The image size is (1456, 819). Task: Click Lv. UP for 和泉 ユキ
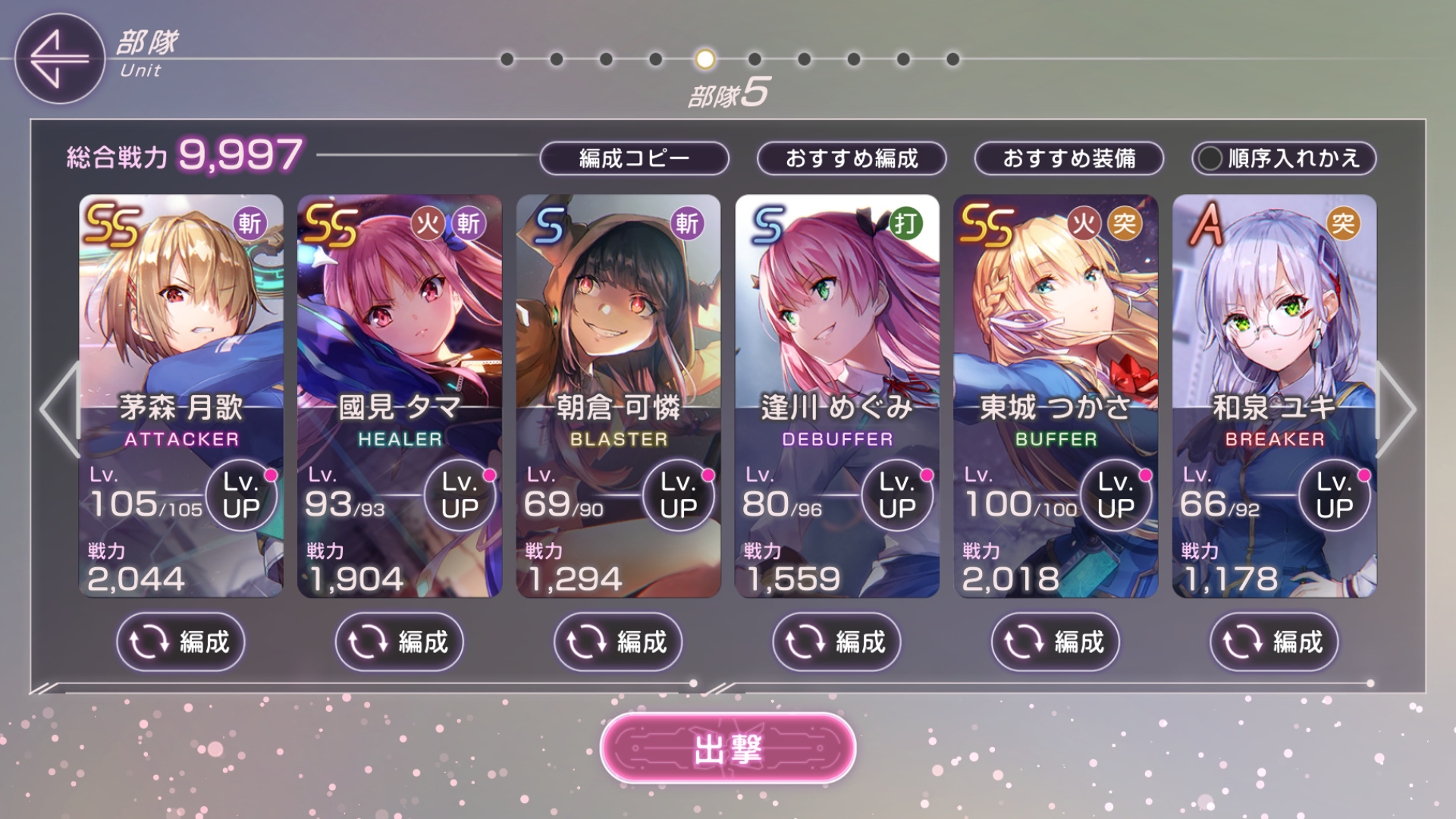pos(1335,495)
